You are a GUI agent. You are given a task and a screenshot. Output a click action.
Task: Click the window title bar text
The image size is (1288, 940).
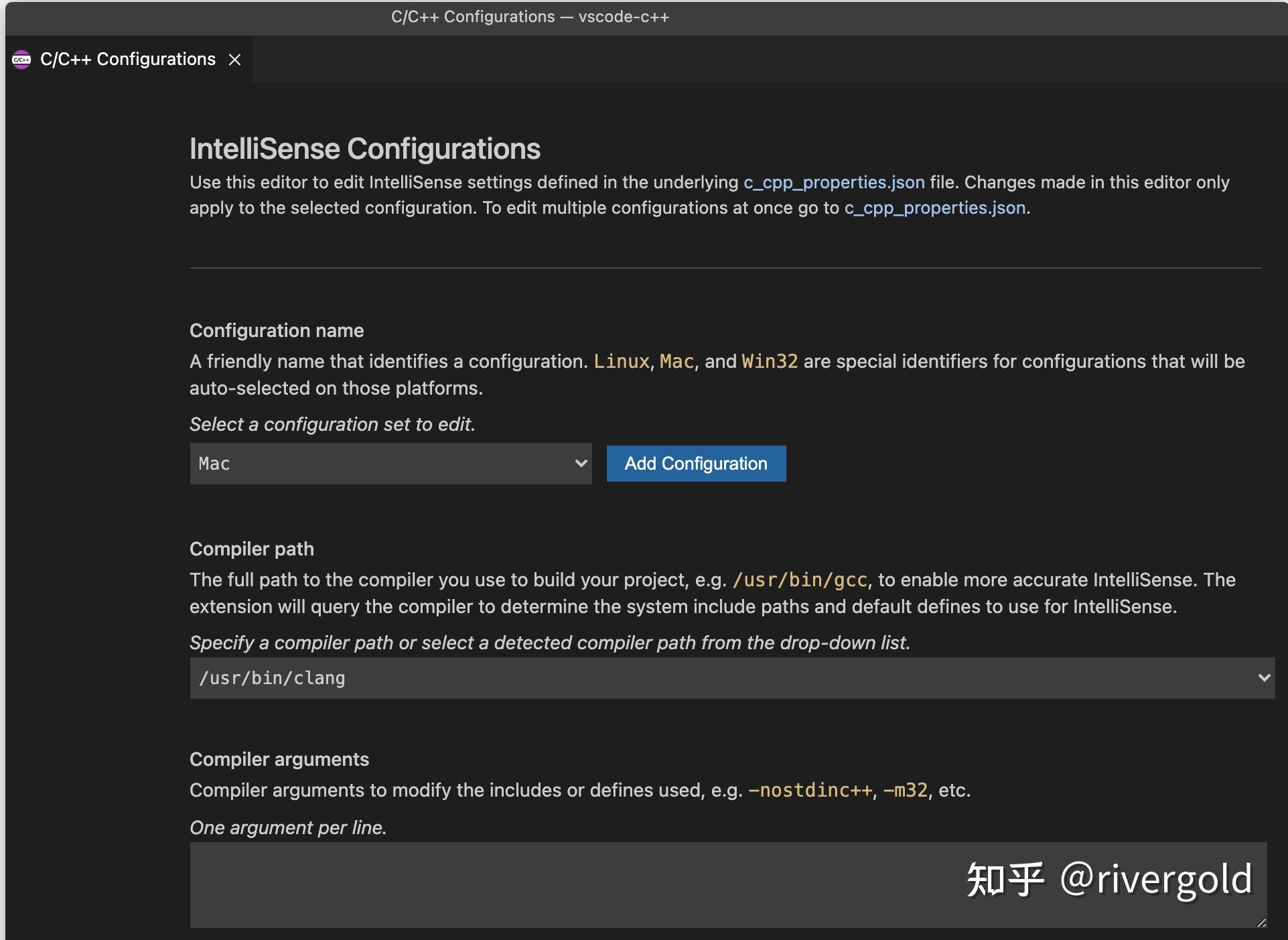coord(529,16)
